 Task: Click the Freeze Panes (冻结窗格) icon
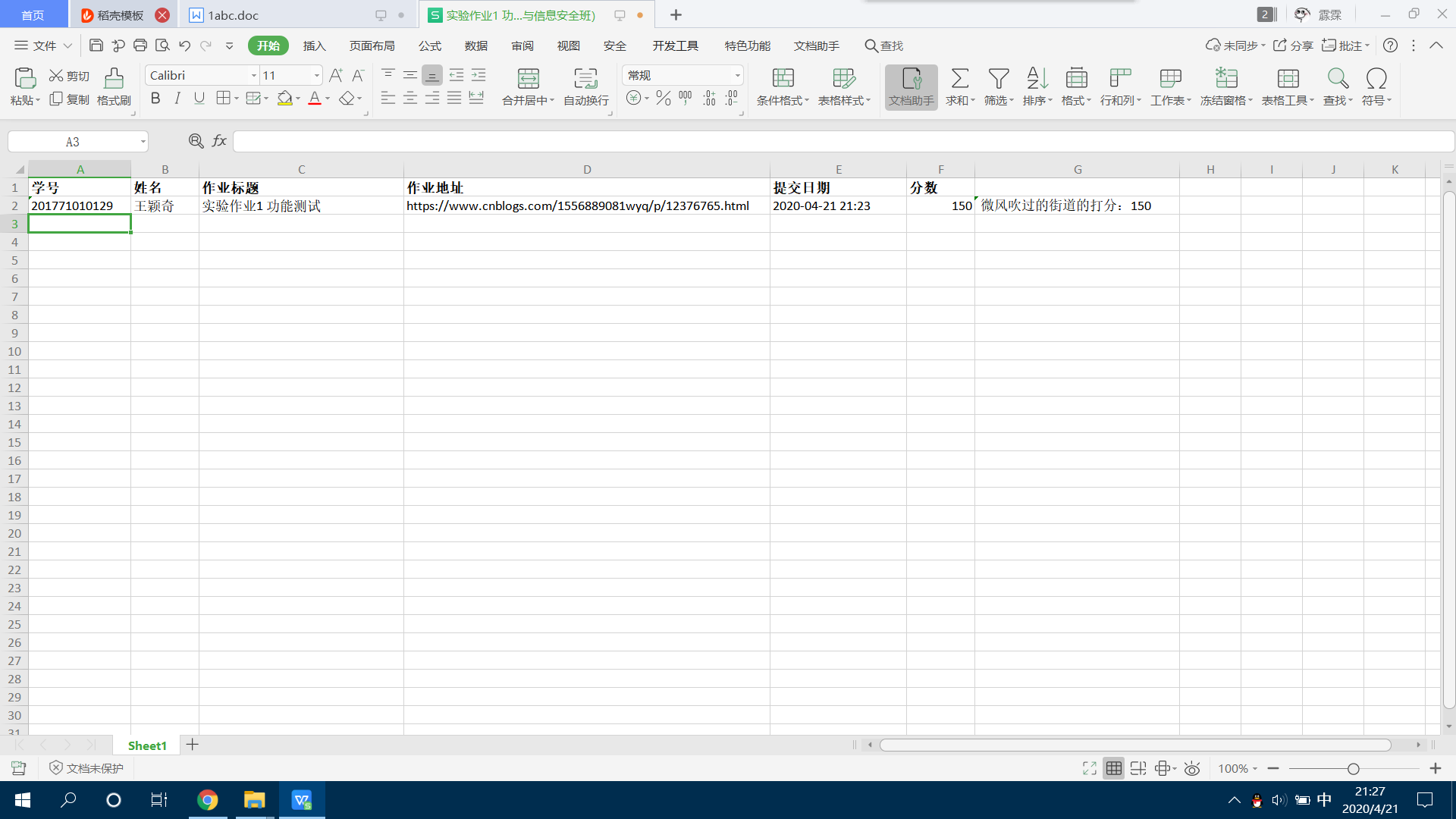1225,79
